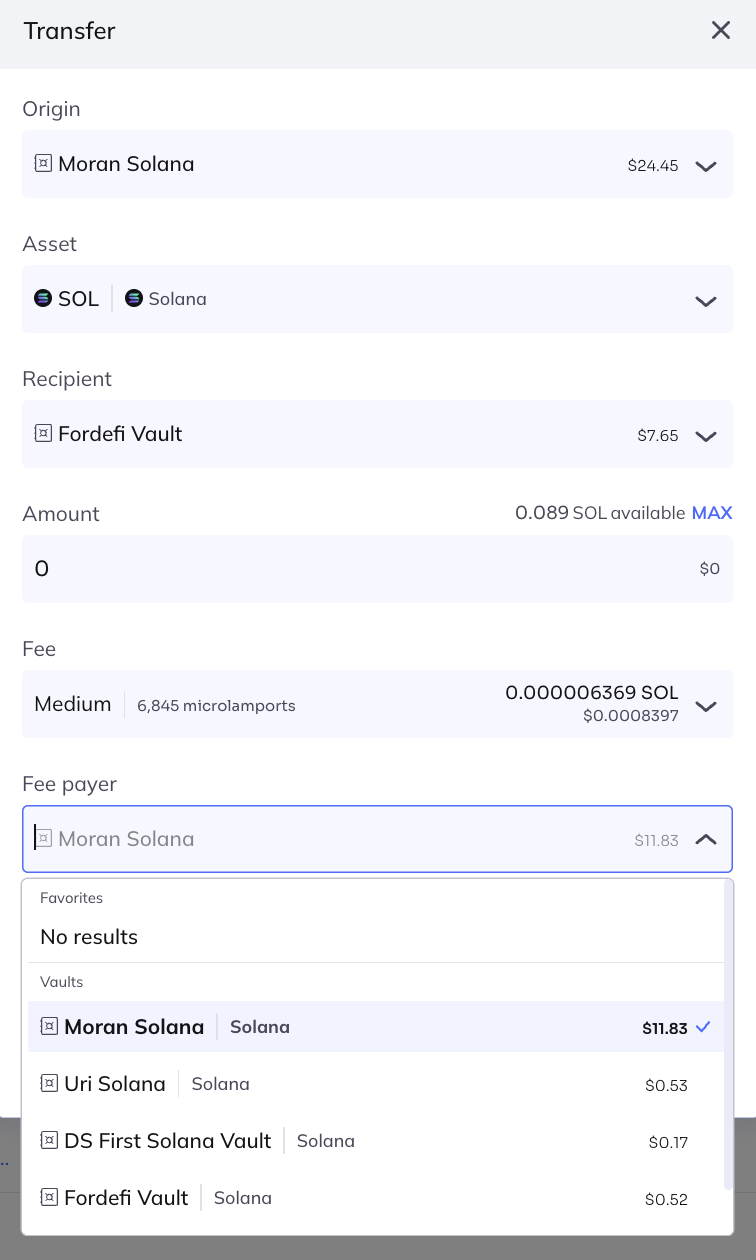The image size is (756, 1260).
Task: Click the vault icon next to Uri Solana
Action: coord(49,1084)
